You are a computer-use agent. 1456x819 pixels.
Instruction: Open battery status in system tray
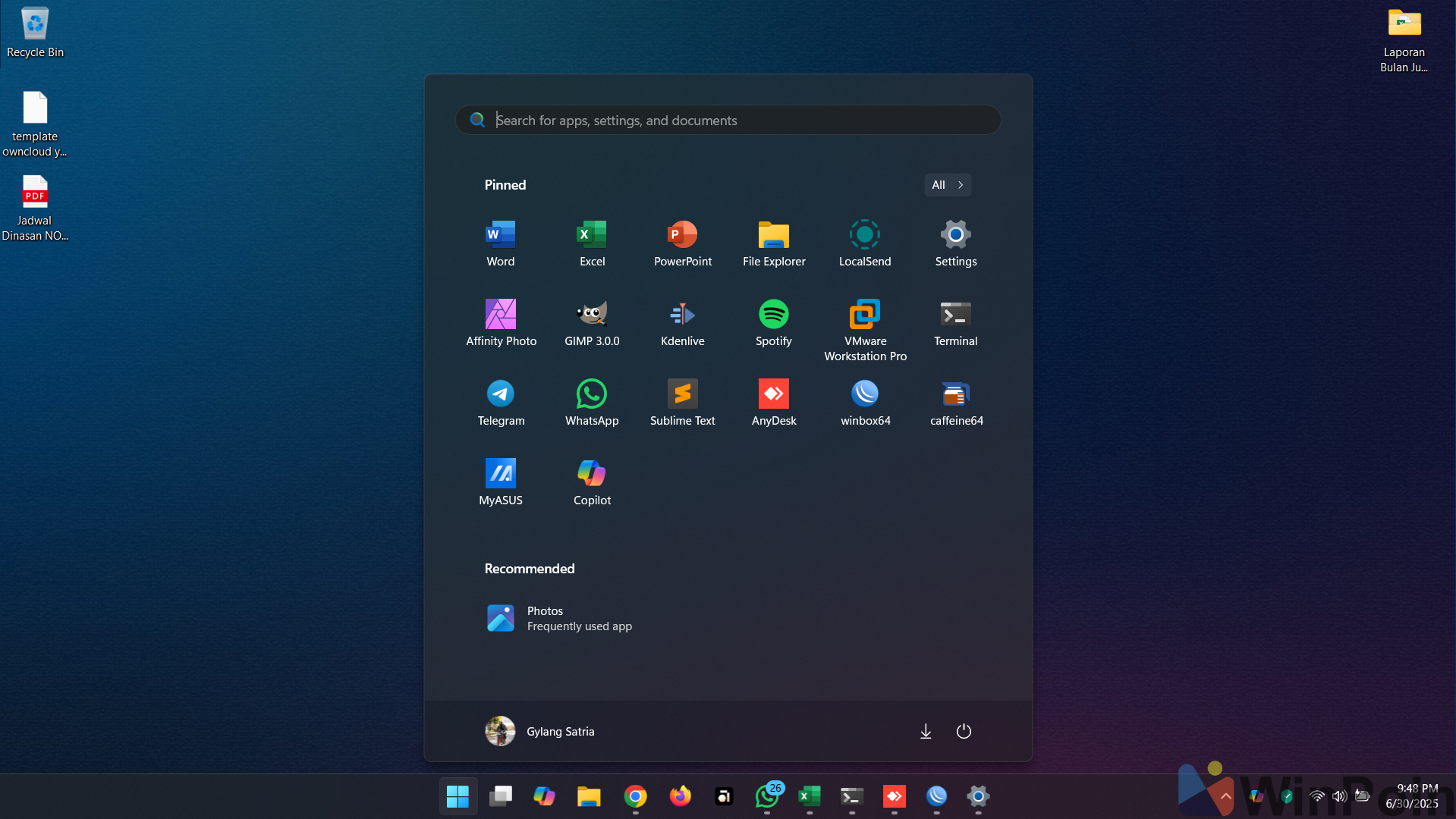[1363, 796]
